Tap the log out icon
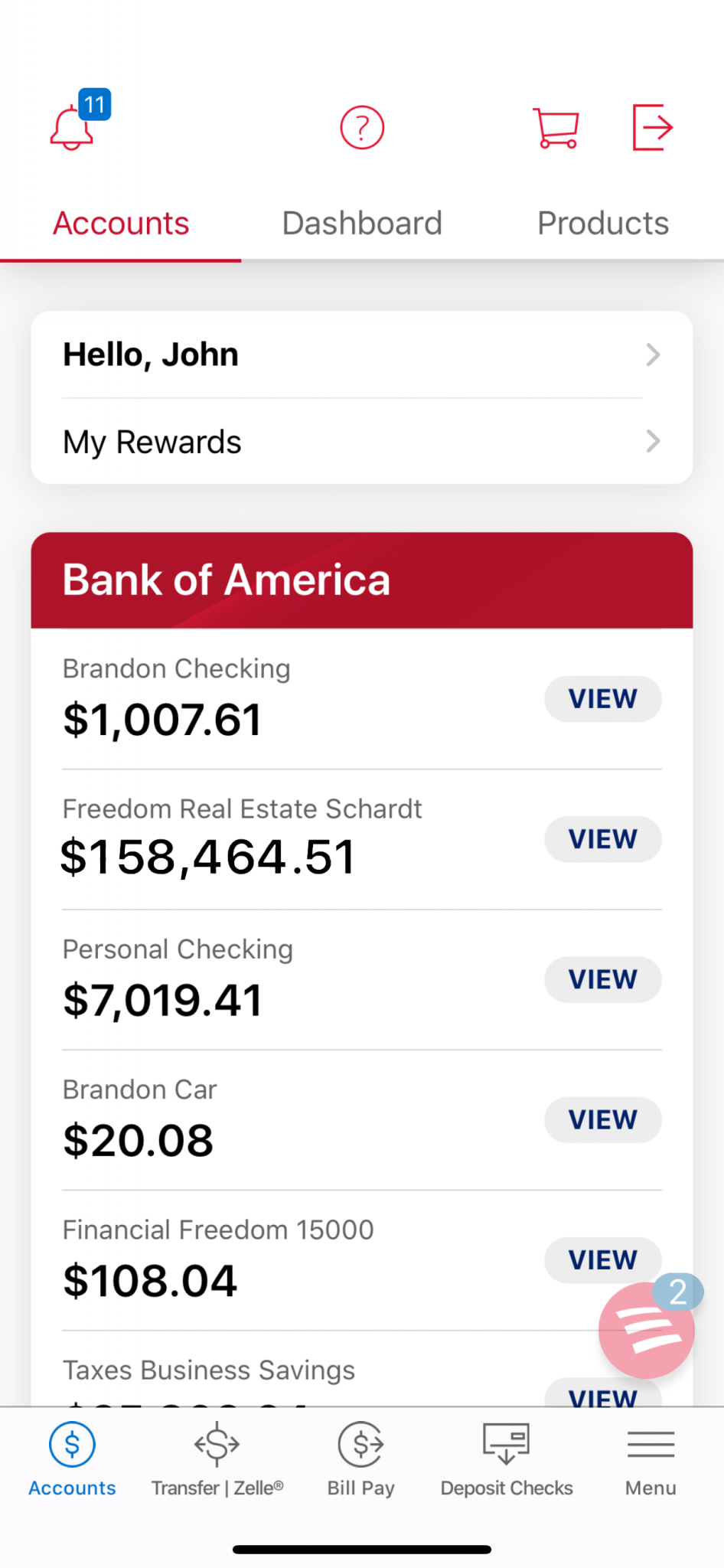Viewport: 724px width, 1568px height. pyautogui.click(x=652, y=128)
